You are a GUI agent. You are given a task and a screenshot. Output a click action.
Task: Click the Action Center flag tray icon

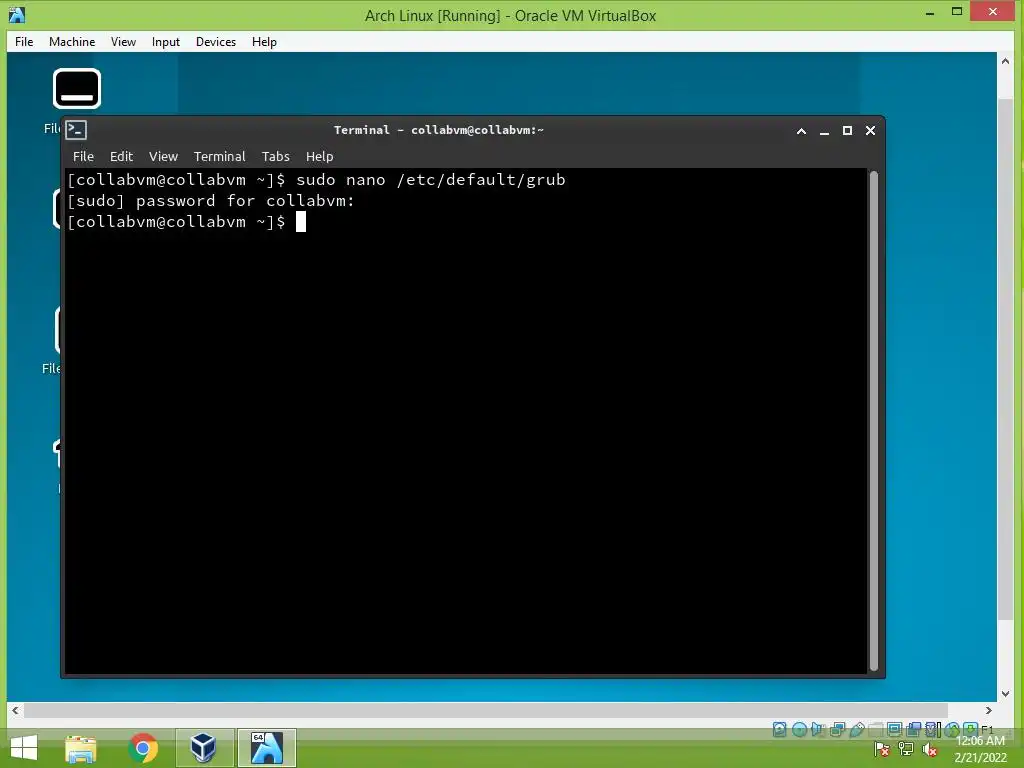pos(882,750)
